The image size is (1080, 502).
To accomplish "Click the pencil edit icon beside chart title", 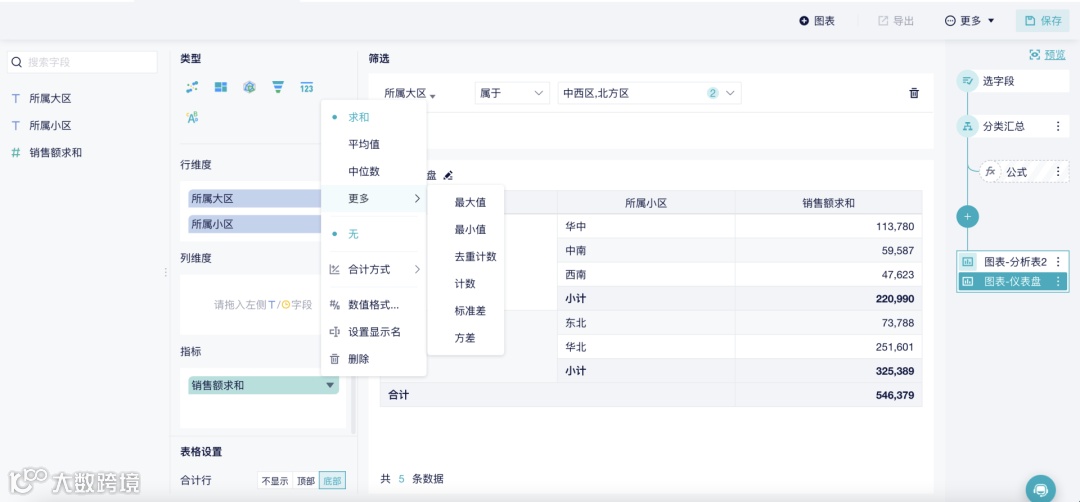I will pyautogui.click(x=448, y=176).
